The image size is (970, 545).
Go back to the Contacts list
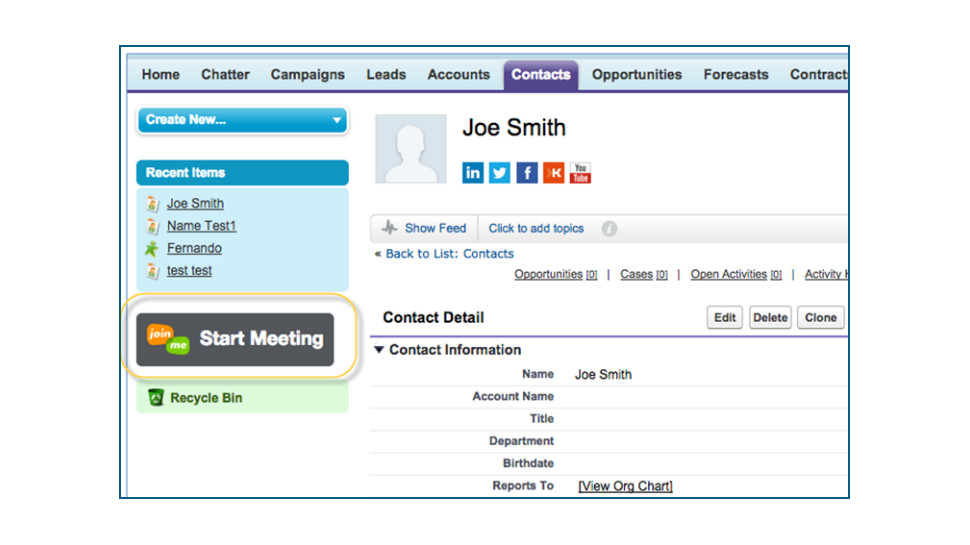pos(449,254)
